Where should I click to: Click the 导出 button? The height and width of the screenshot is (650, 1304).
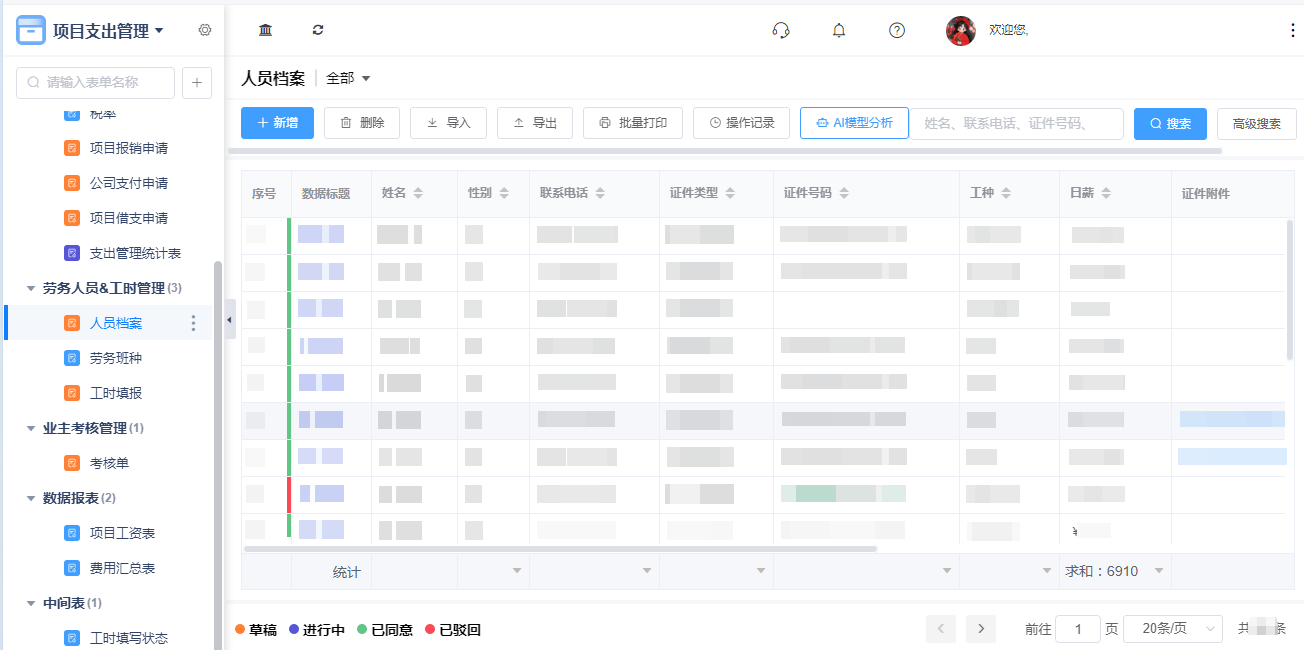click(535, 123)
